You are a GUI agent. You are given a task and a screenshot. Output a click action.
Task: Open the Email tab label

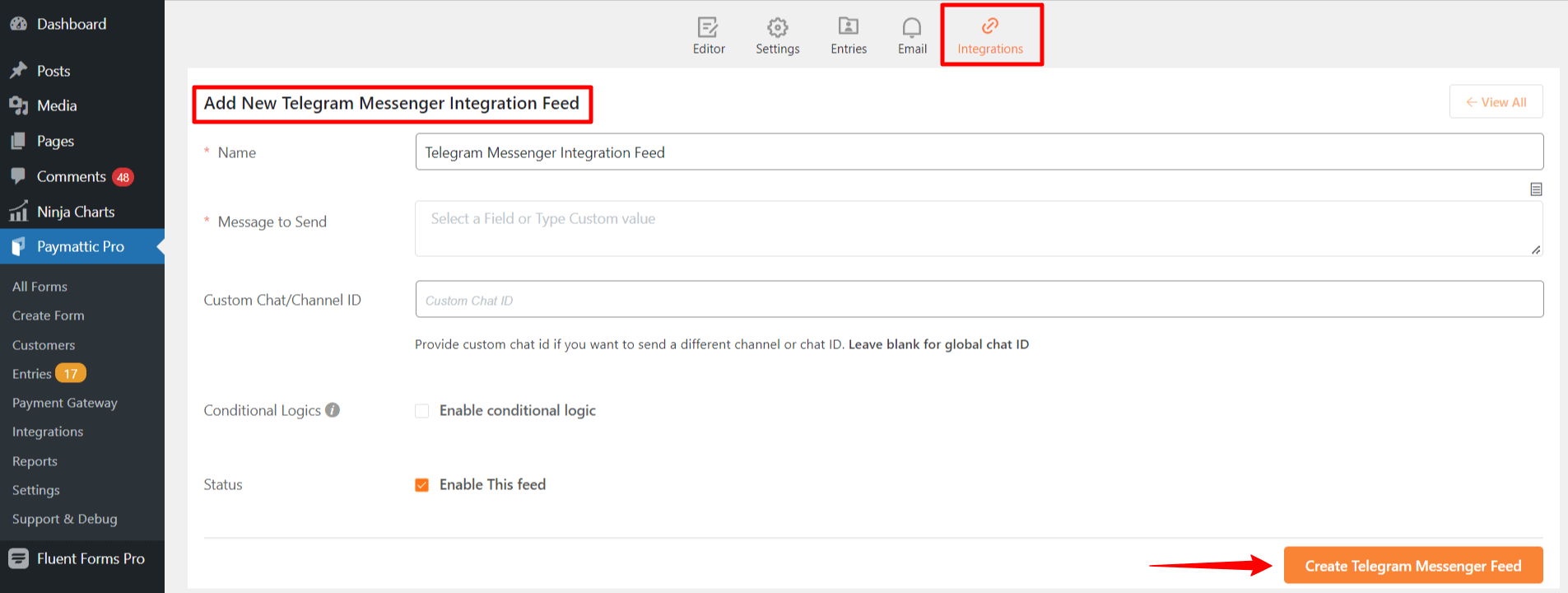pos(912,49)
